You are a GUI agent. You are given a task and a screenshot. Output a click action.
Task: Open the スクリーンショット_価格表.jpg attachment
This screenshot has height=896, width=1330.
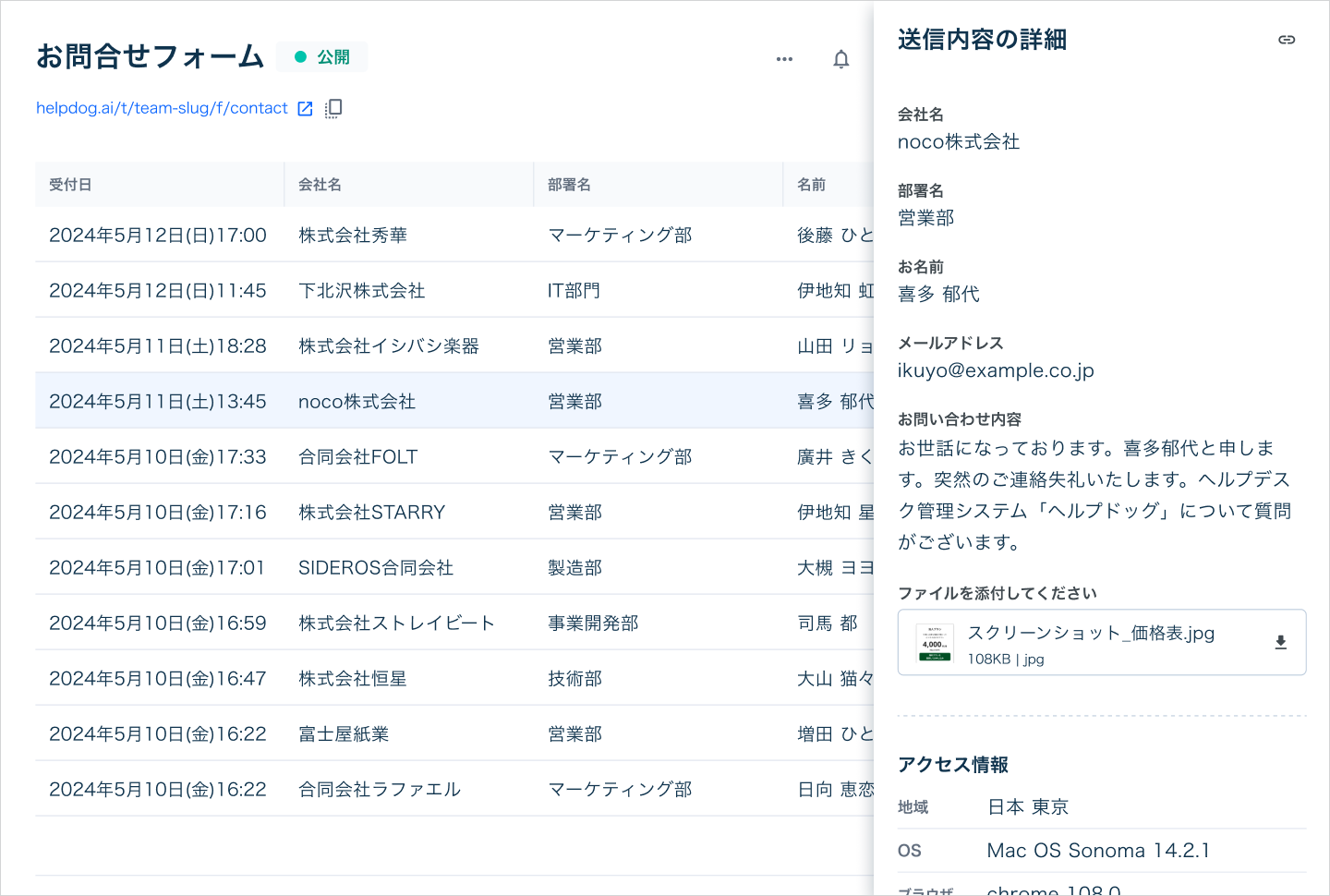1090,634
